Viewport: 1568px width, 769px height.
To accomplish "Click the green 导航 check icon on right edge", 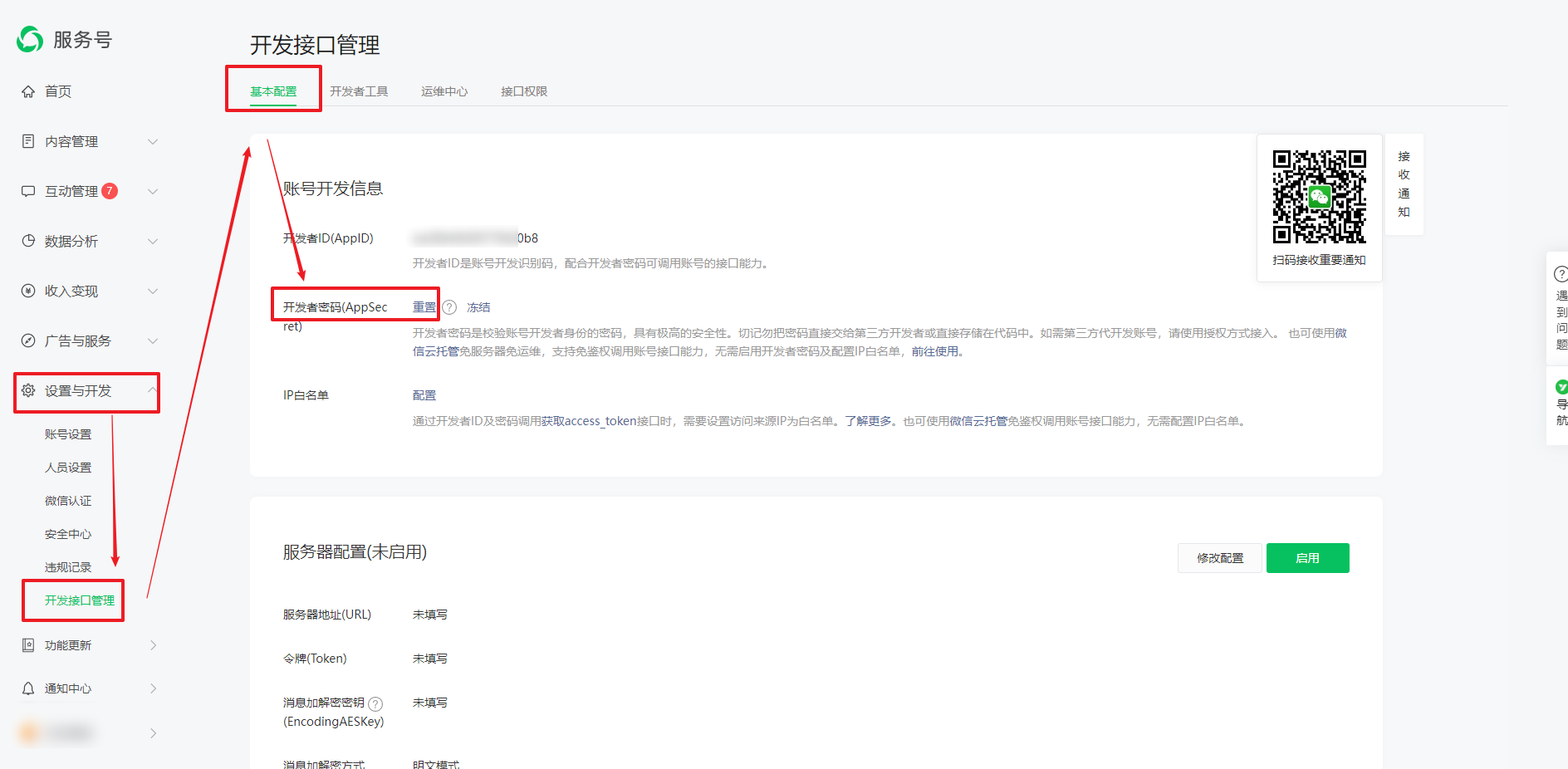I will (1561, 387).
